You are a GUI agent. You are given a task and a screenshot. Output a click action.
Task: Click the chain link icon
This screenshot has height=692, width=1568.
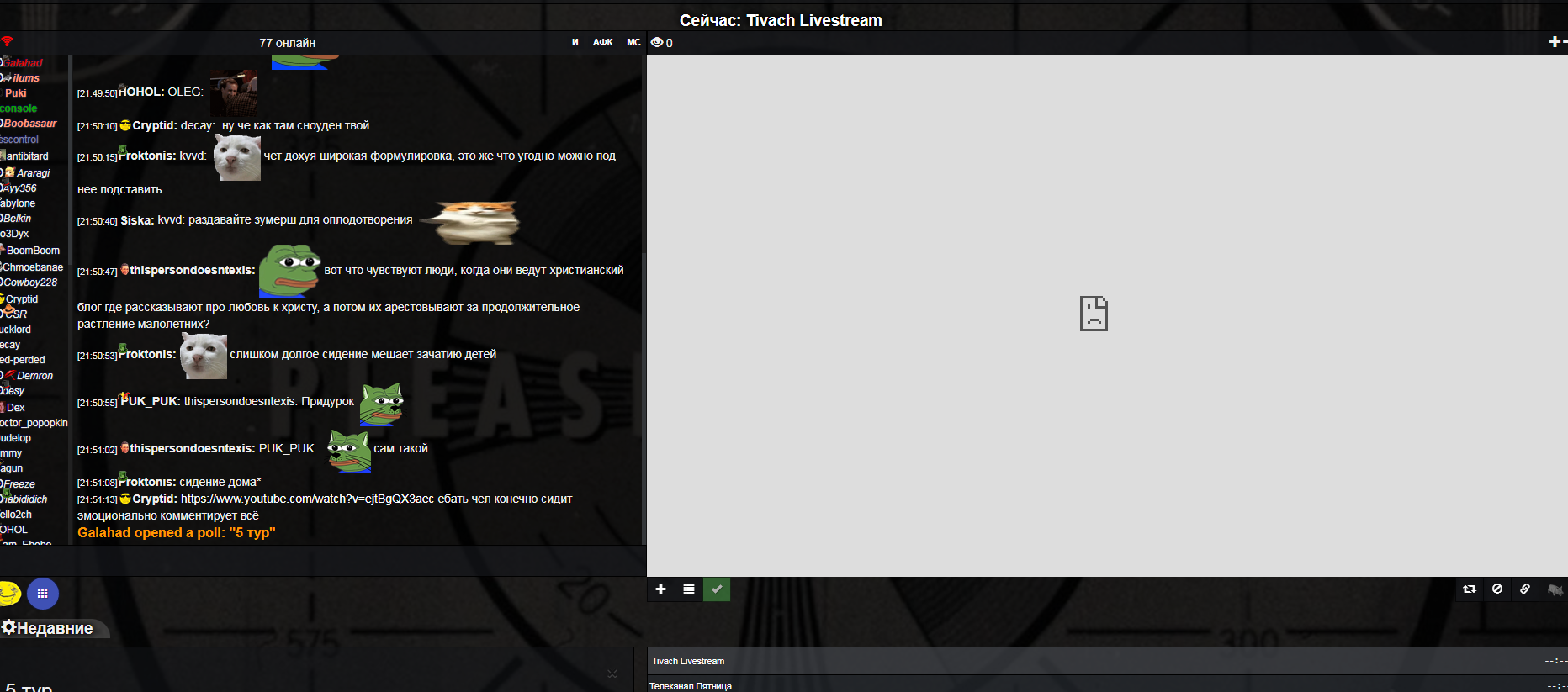pos(1525,589)
